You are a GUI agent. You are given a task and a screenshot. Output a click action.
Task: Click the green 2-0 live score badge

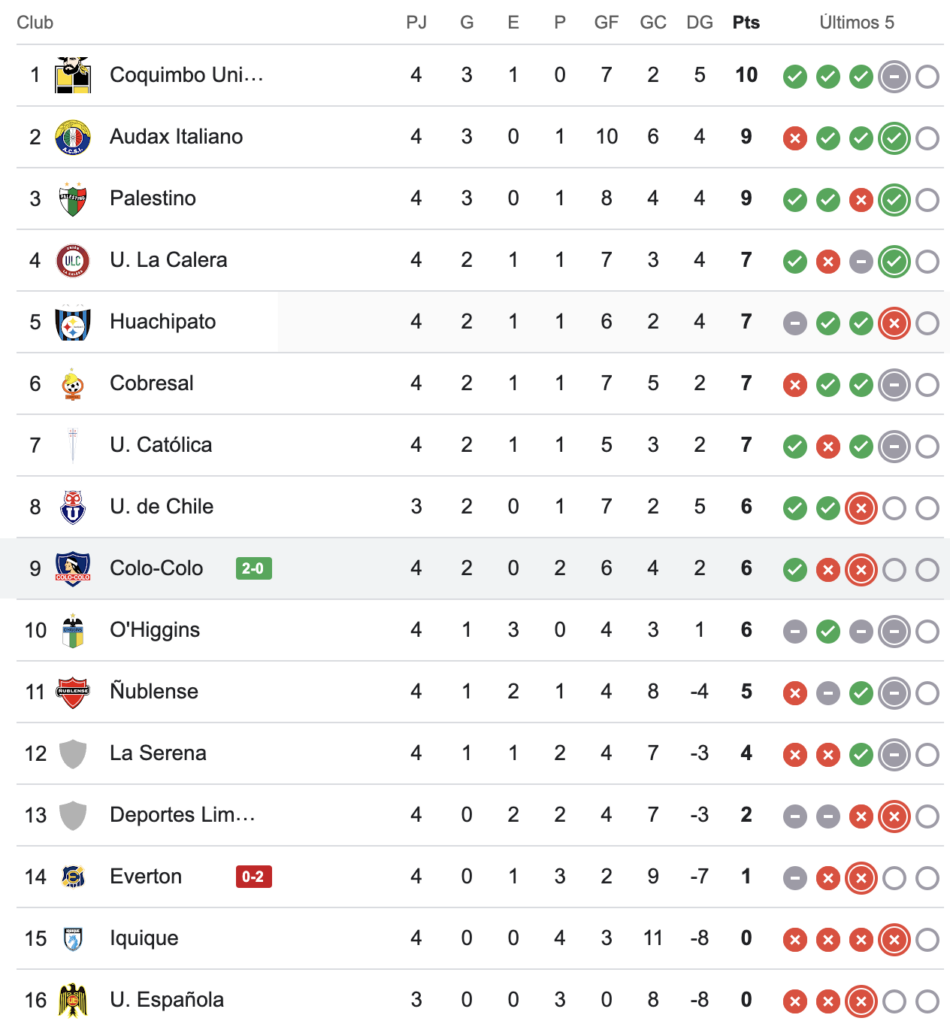254,569
